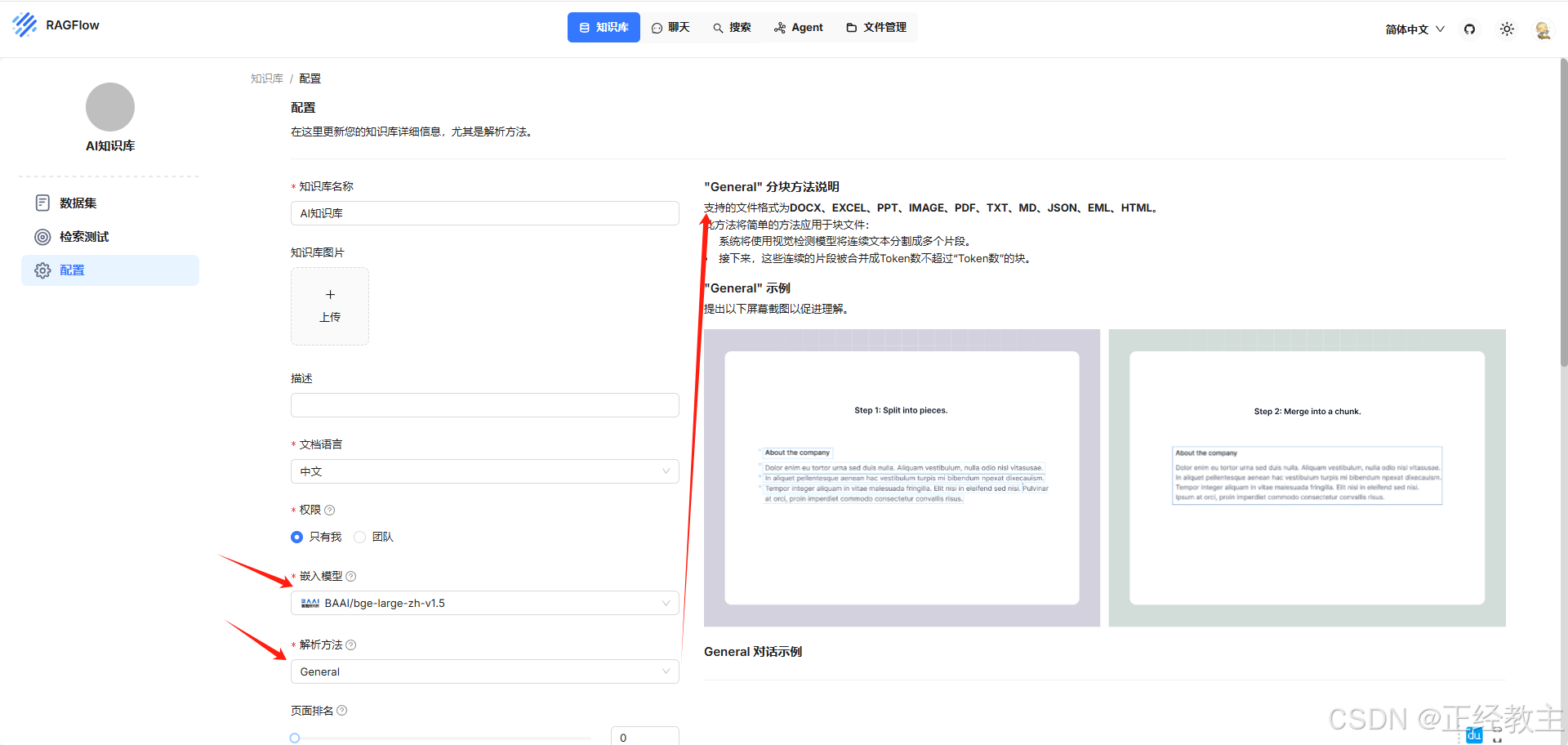Screen dimensions: 1568x745
Task: Click the AI知识库 name under the avatar
Action: 110,145
